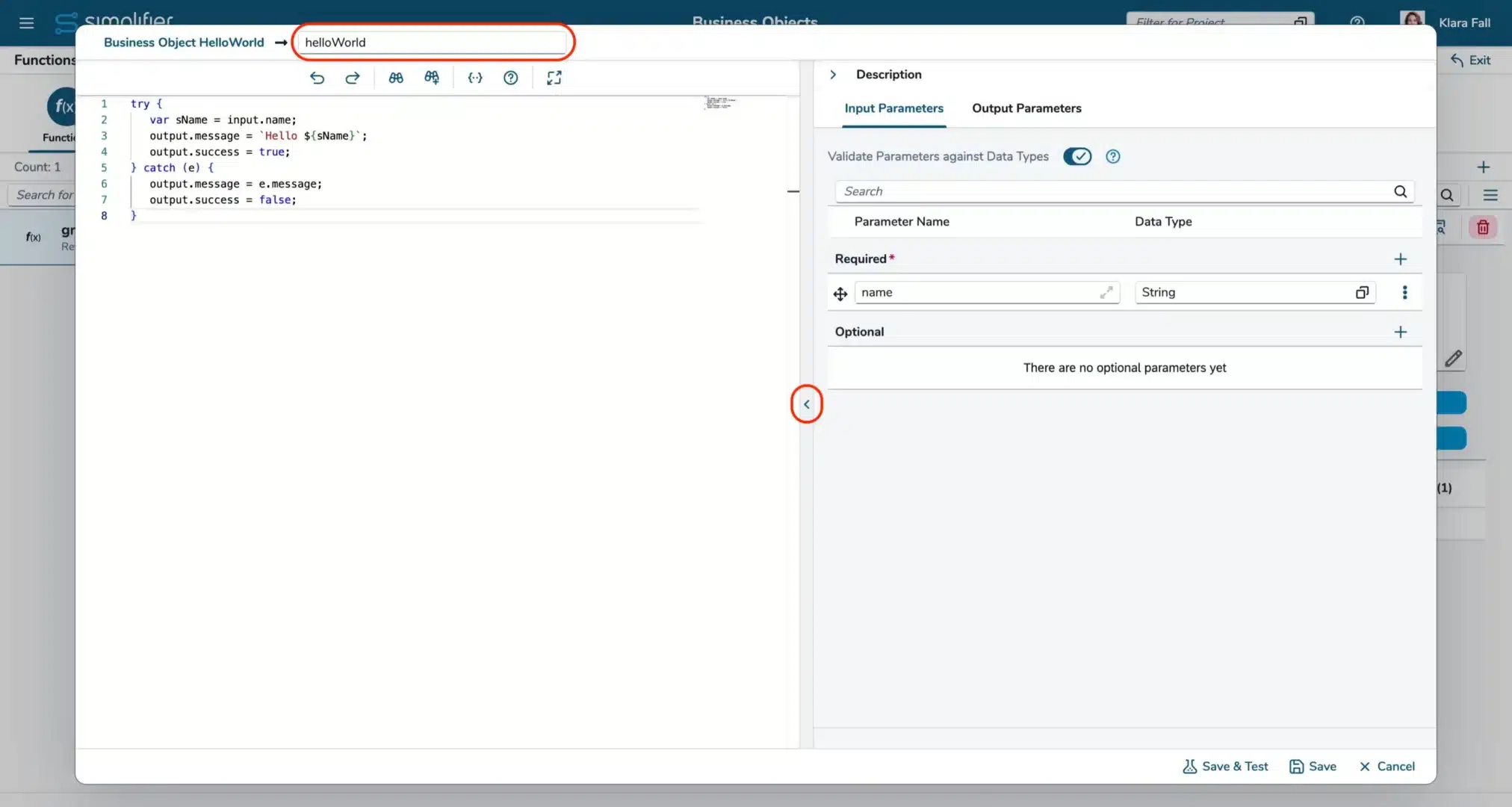Cancel editing the helloWorld function
1512x807 pixels.
(x=1386, y=766)
